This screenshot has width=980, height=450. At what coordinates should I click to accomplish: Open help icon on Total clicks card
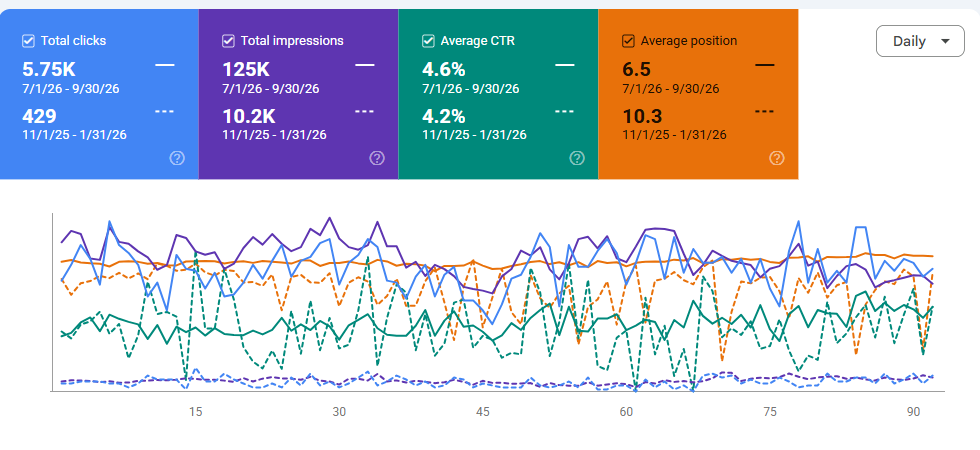pos(177,158)
